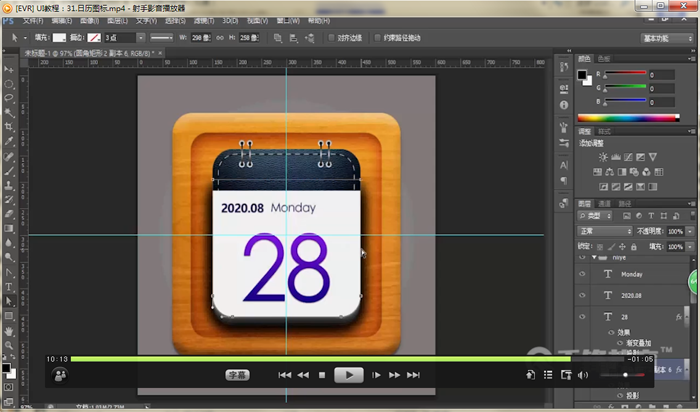Image resolution: width=700 pixels, height=412 pixels.
Task: Click the 字幕 subtitle button
Action: 237,375
